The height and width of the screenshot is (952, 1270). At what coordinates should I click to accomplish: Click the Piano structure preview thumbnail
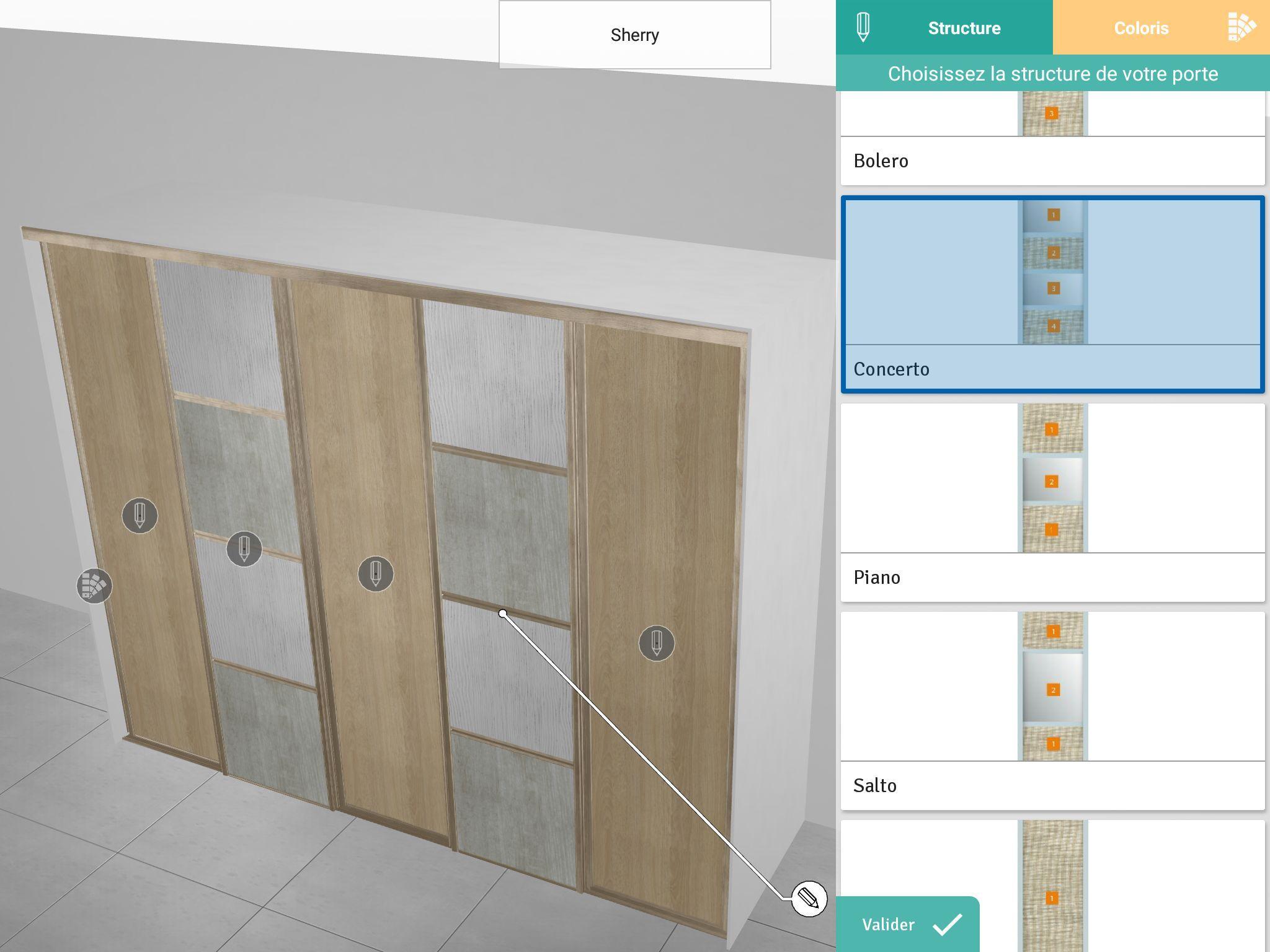click(x=1052, y=478)
